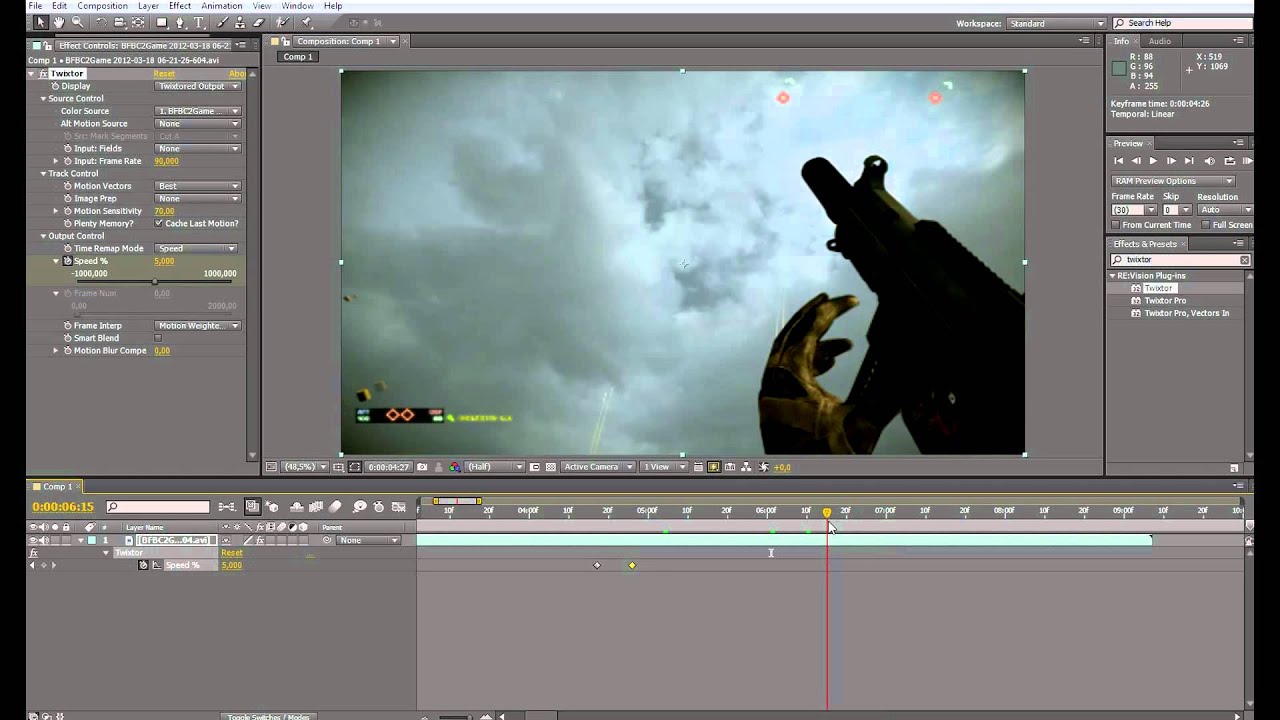Select the Pan Behind anchor tool

coord(138,22)
